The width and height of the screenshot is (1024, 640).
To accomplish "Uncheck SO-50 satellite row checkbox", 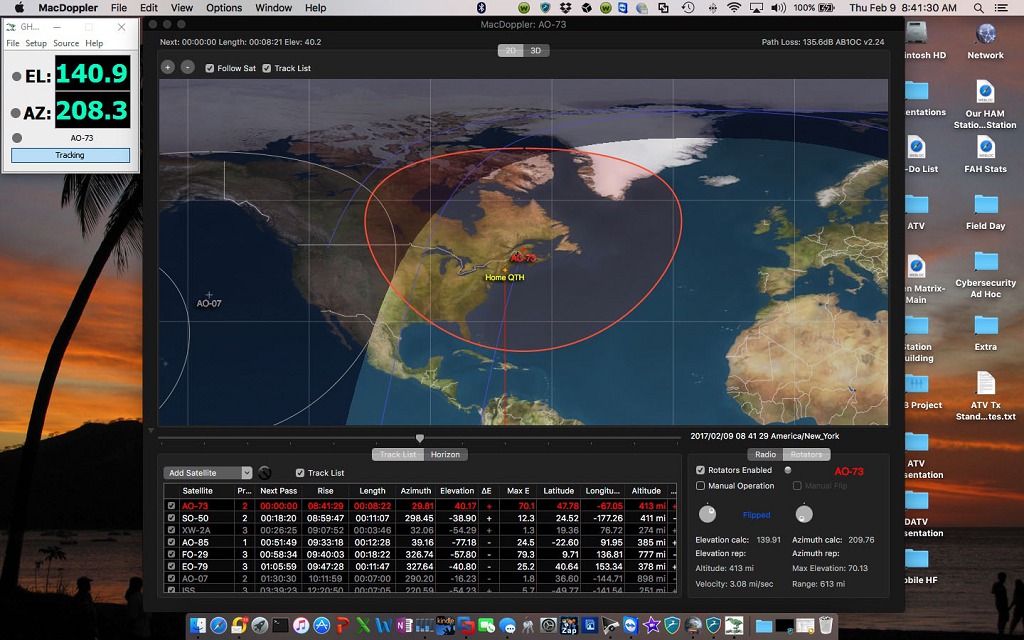I will pos(171,518).
